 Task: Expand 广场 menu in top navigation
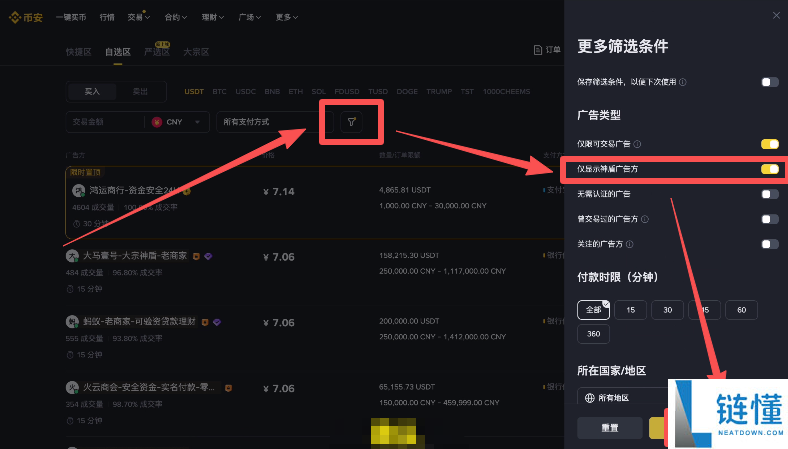(250, 17)
